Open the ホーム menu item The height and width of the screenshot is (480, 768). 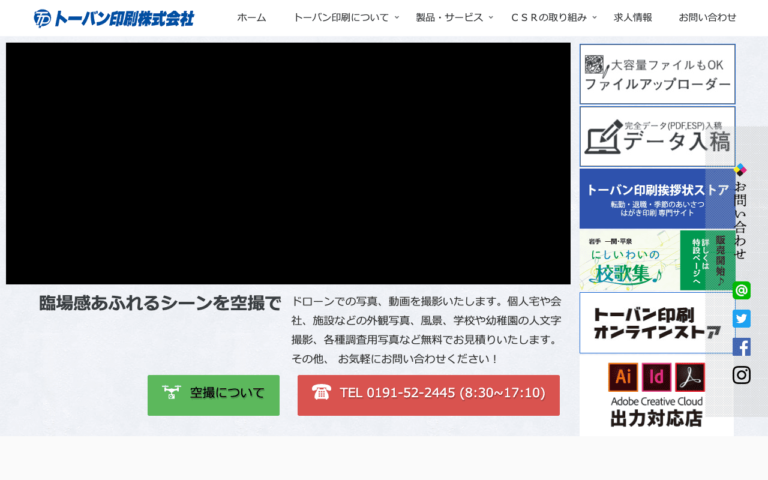pos(251,18)
